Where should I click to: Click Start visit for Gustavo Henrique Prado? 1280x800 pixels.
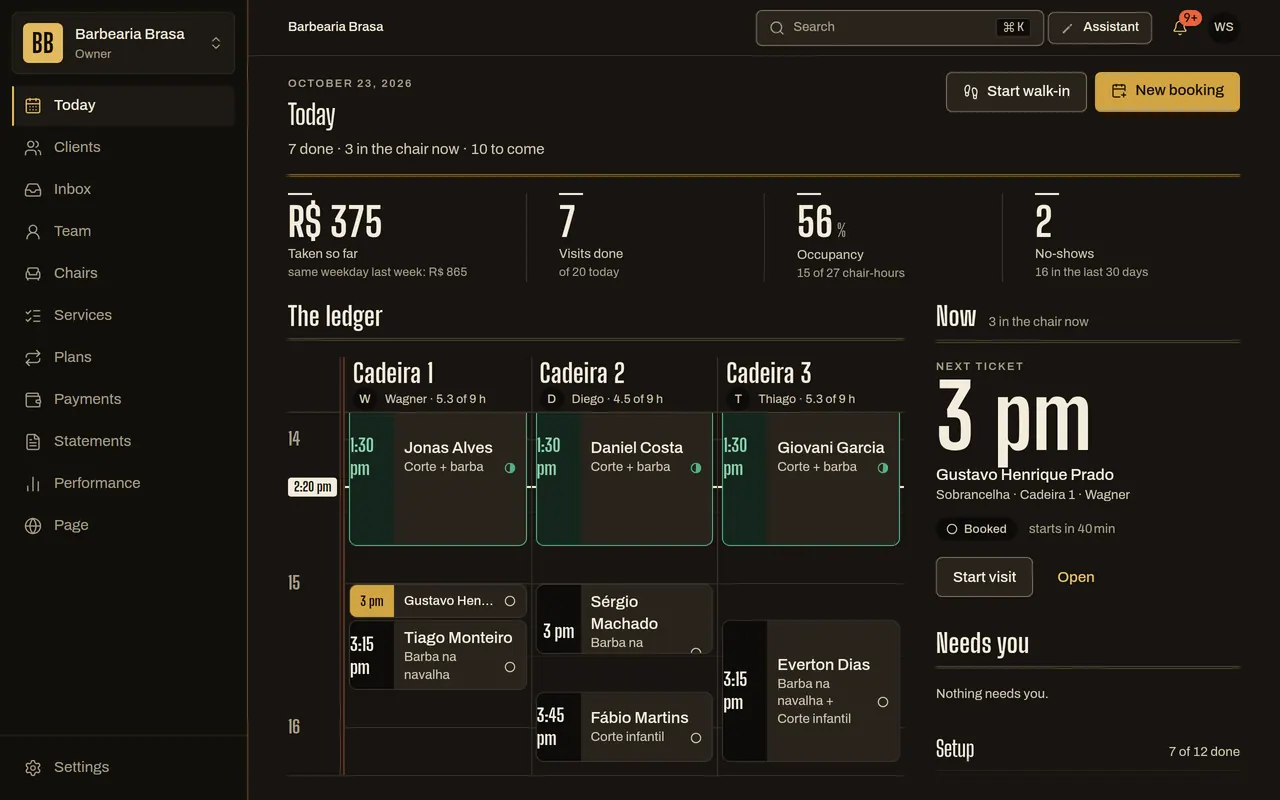click(x=984, y=577)
